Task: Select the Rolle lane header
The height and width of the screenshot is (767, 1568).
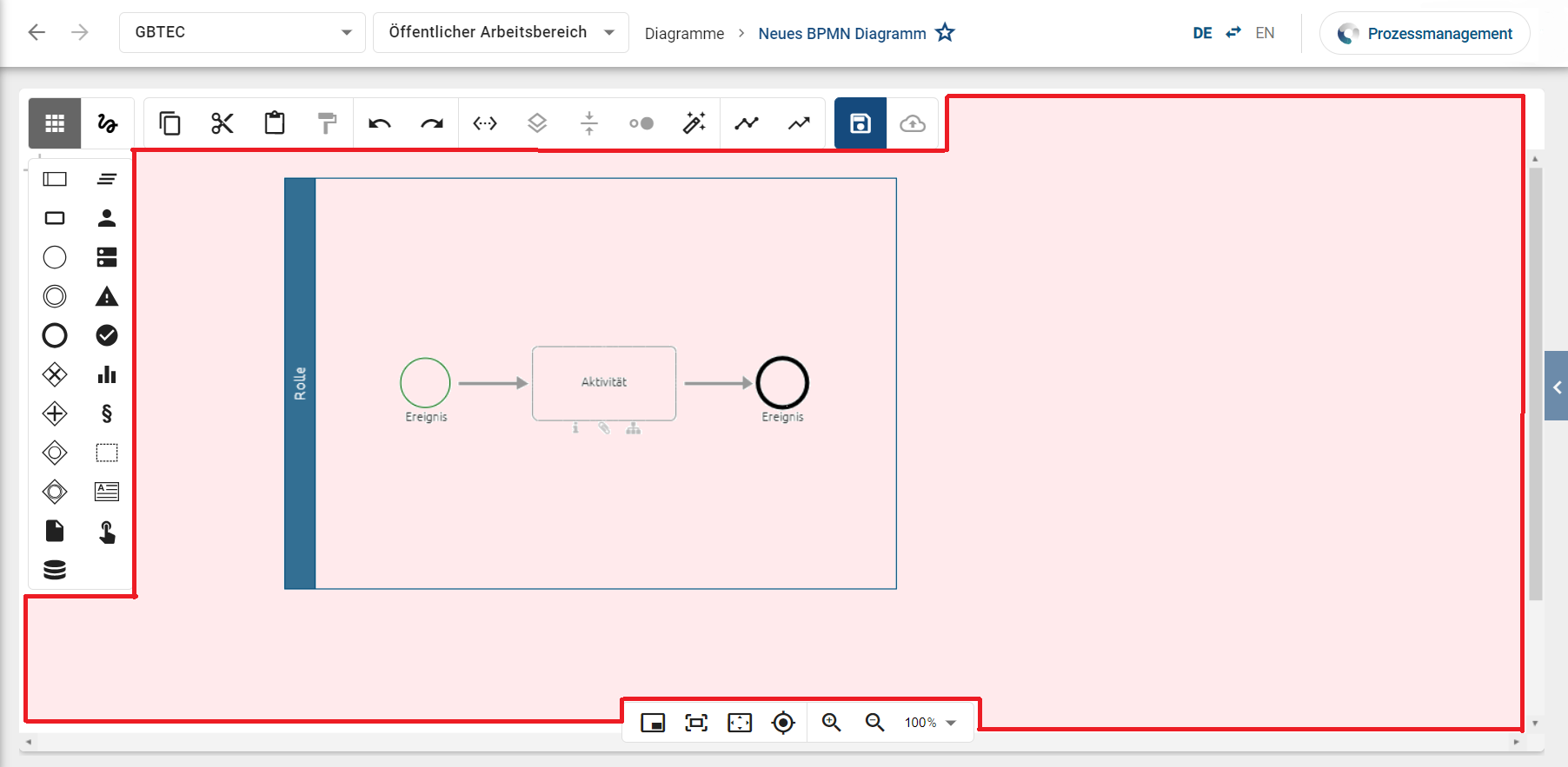Action: (300, 383)
